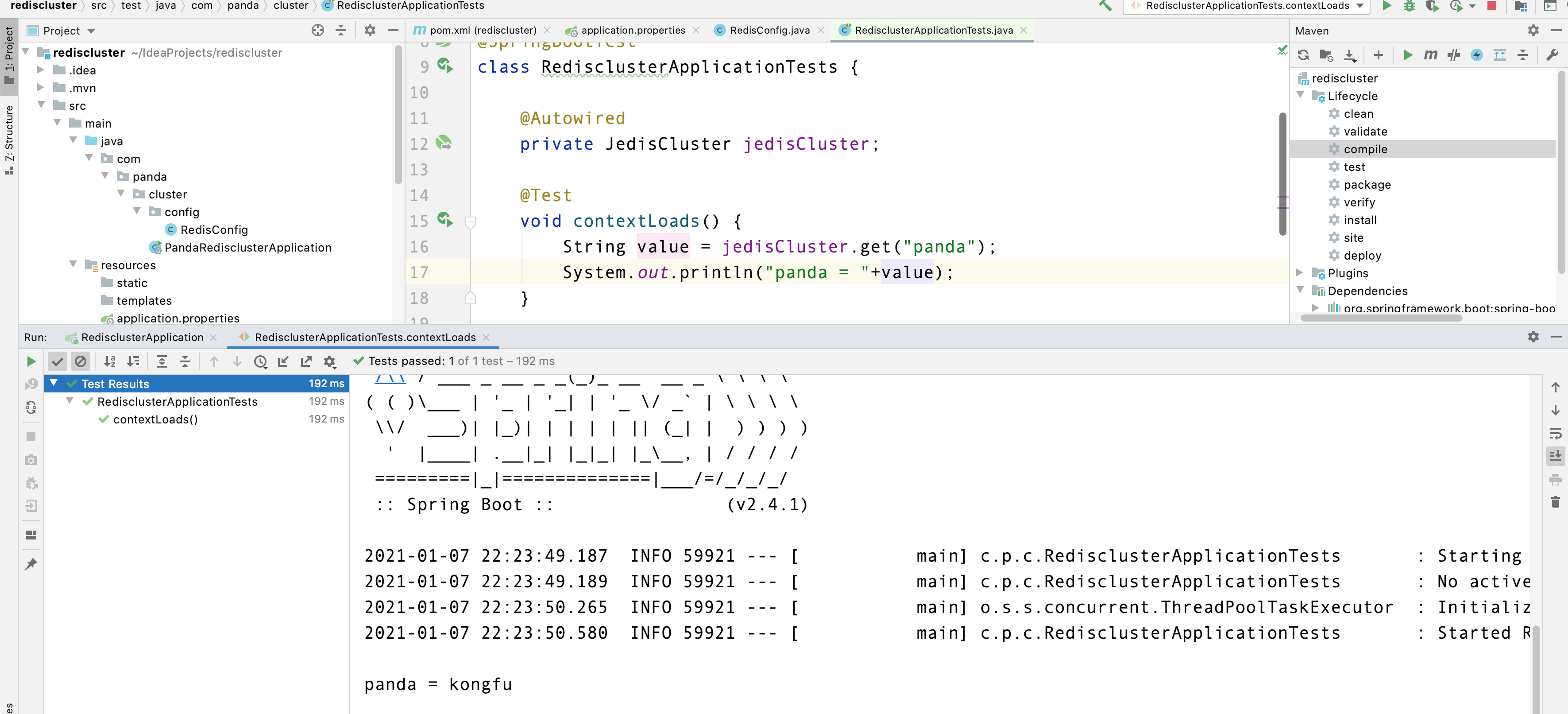The image size is (1568, 714).
Task: Open PandaRedisclusterApplication in project tree
Action: (247, 247)
